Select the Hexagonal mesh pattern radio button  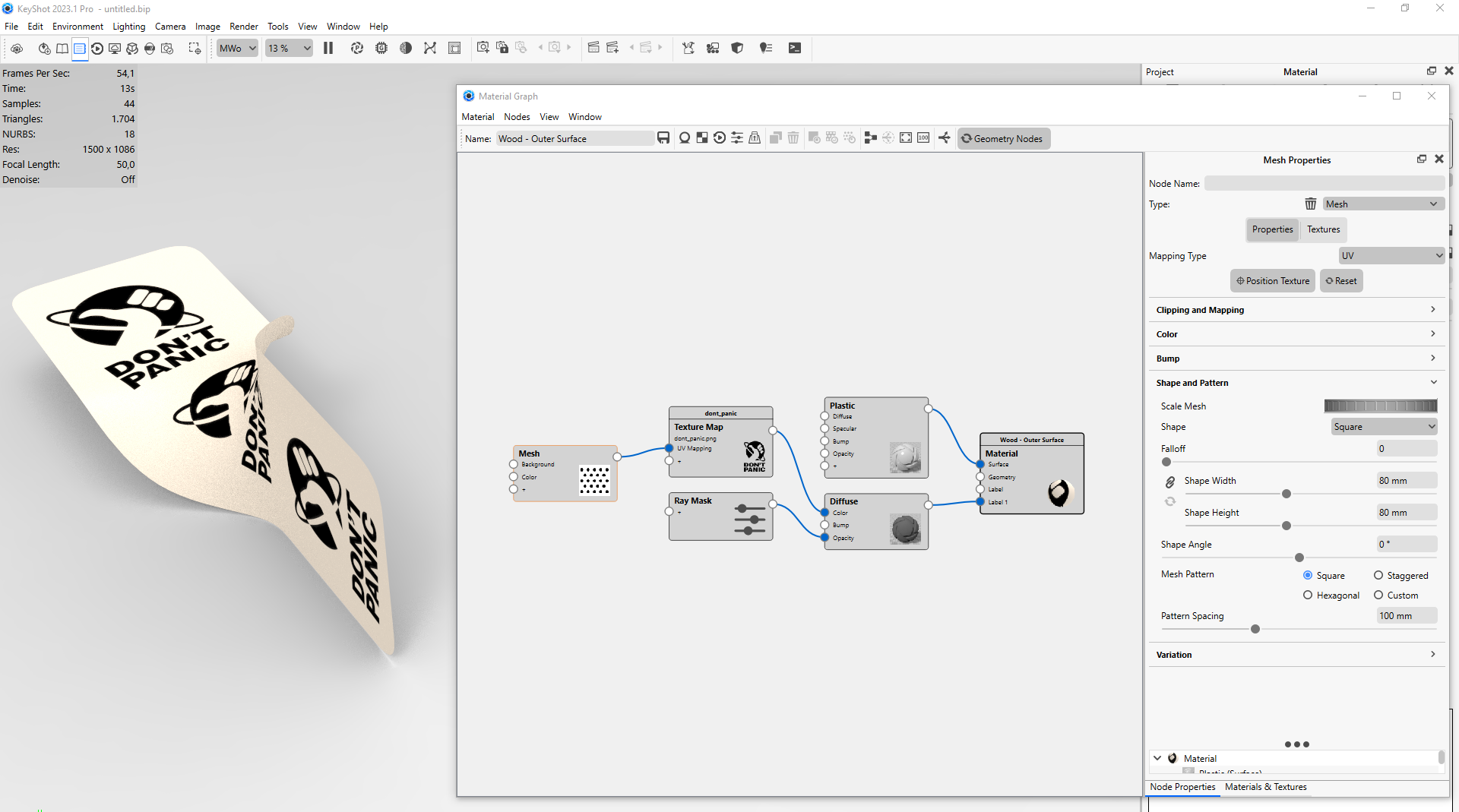point(1308,595)
